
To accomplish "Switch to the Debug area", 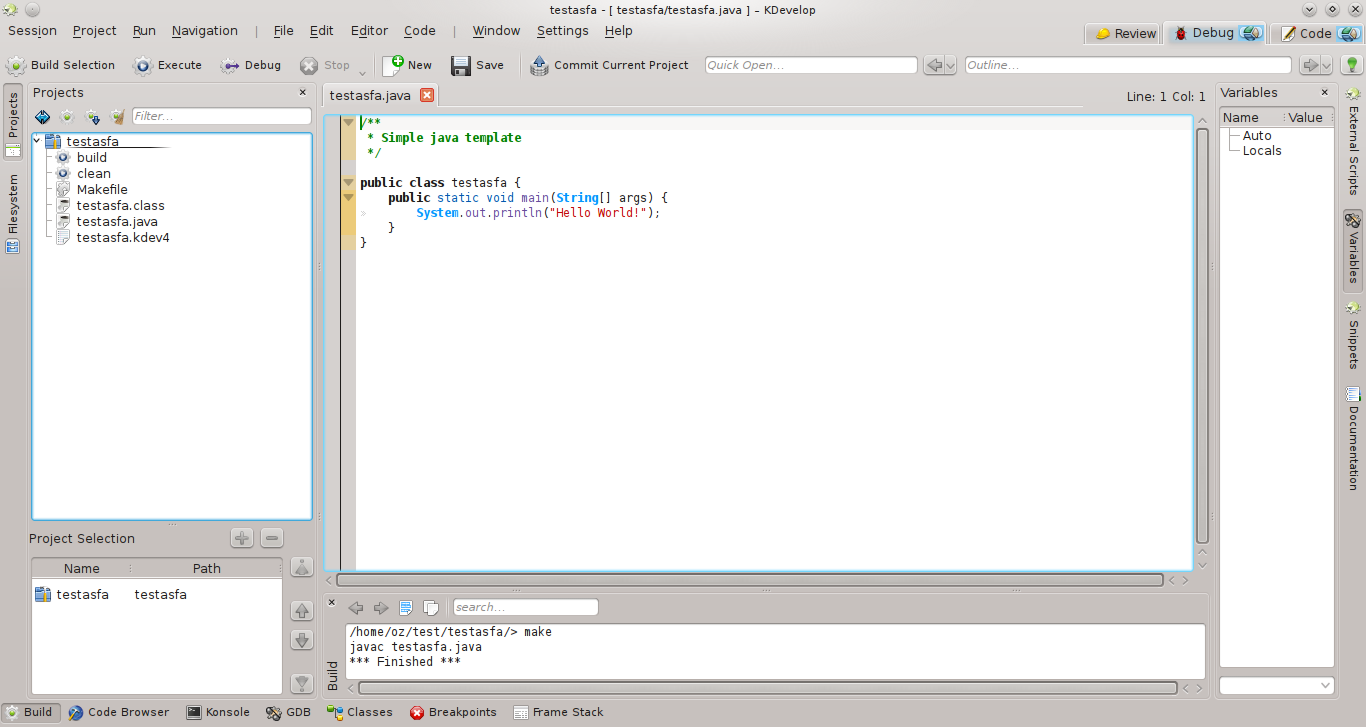I will 1215,33.
